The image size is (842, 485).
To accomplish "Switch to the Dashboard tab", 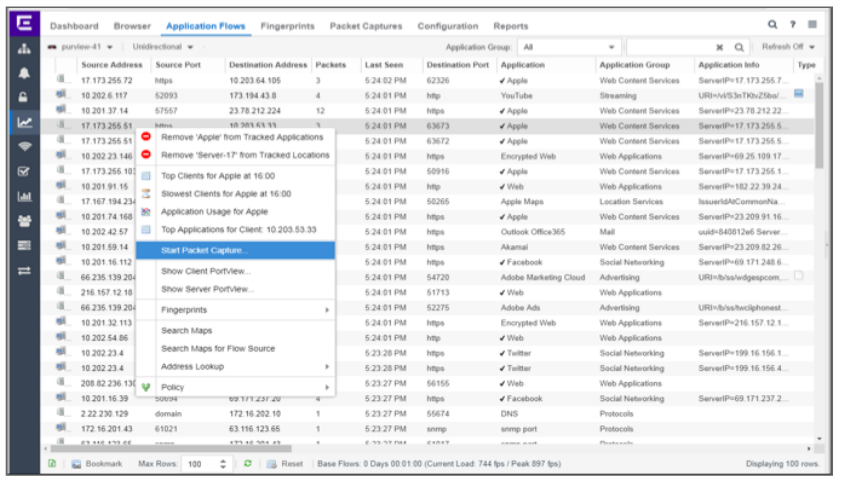I will pyautogui.click(x=74, y=26).
